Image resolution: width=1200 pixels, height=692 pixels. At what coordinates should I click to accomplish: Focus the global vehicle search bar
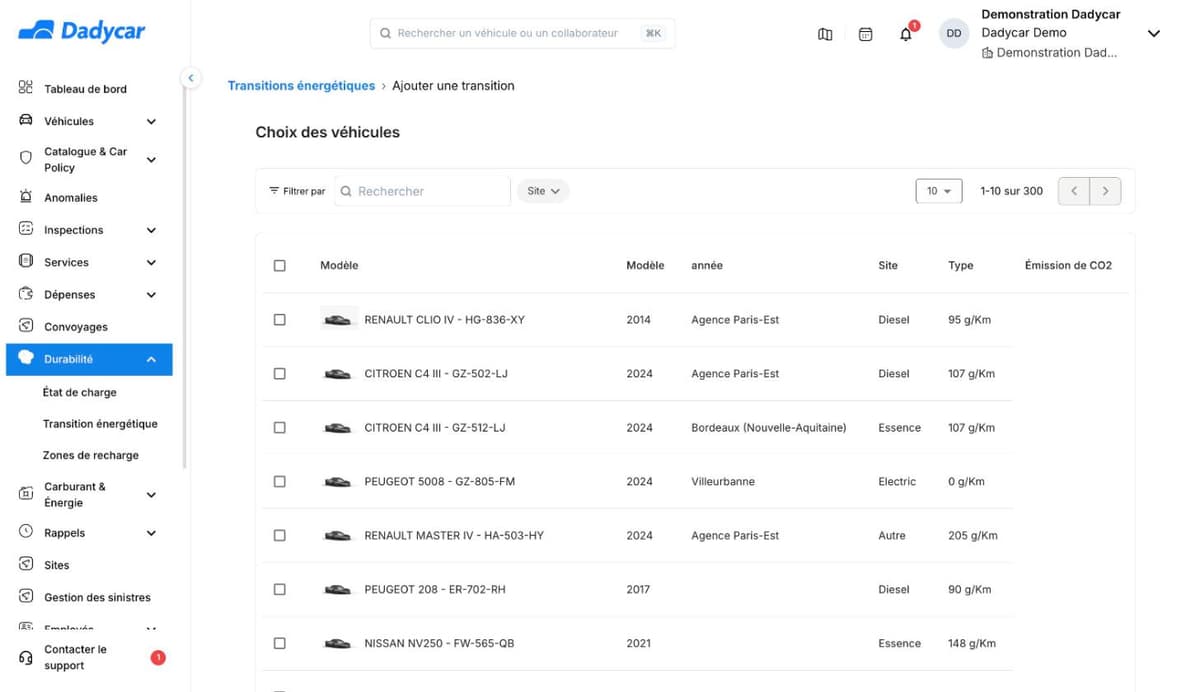pyautogui.click(x=522, y=33)
